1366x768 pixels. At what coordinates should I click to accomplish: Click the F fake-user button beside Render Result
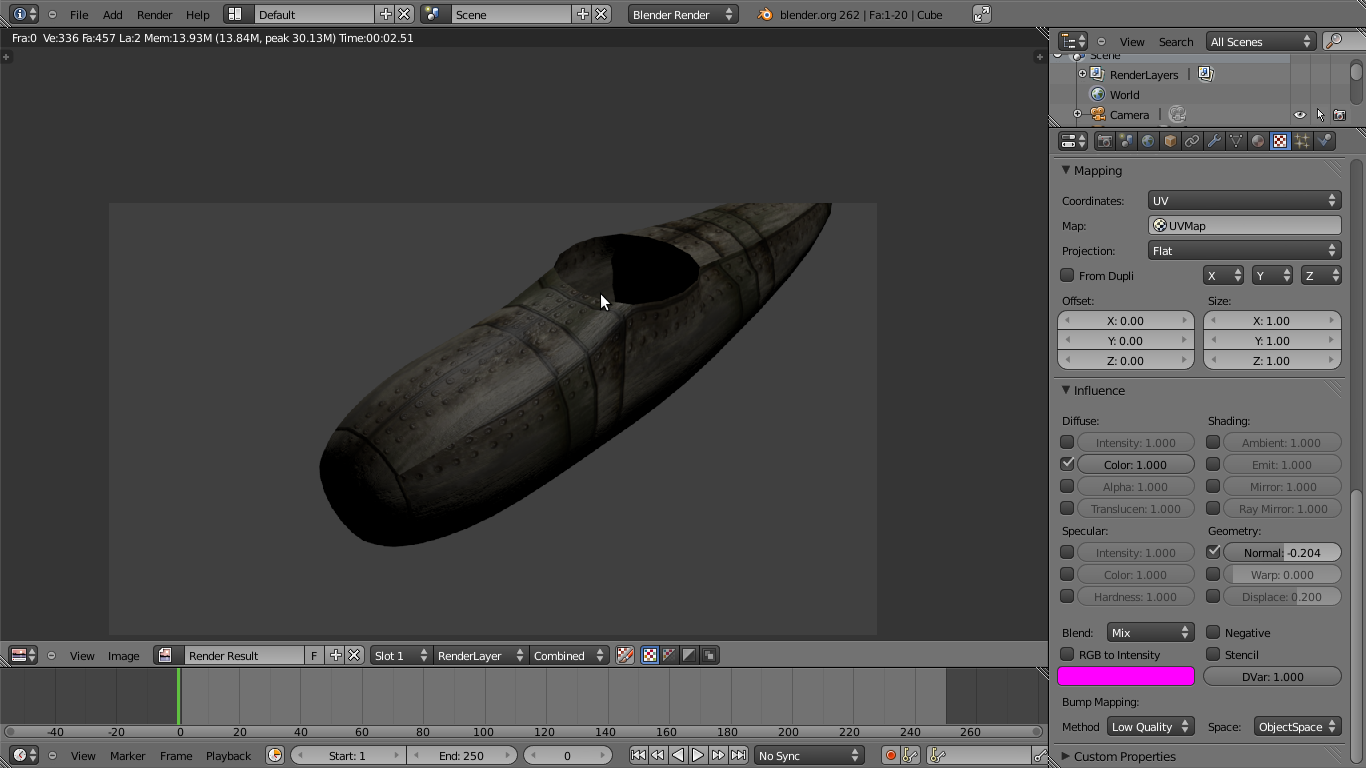(313, 655)
